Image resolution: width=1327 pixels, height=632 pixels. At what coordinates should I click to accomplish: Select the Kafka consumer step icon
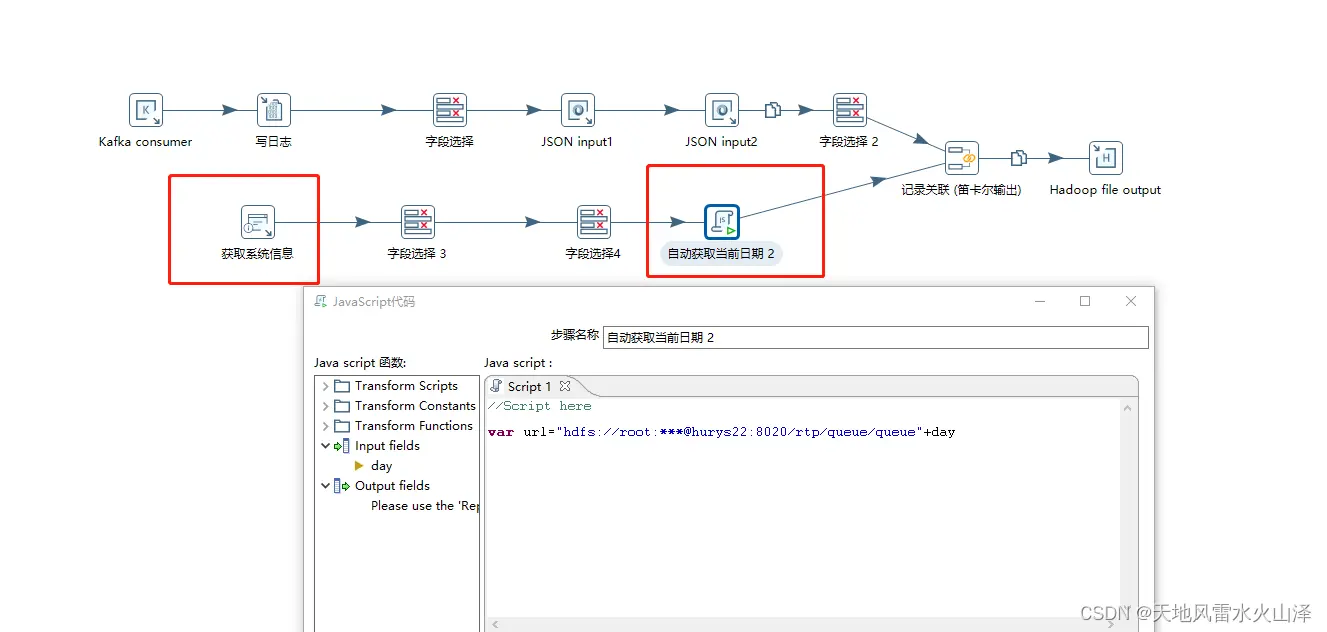click(145, 110)
